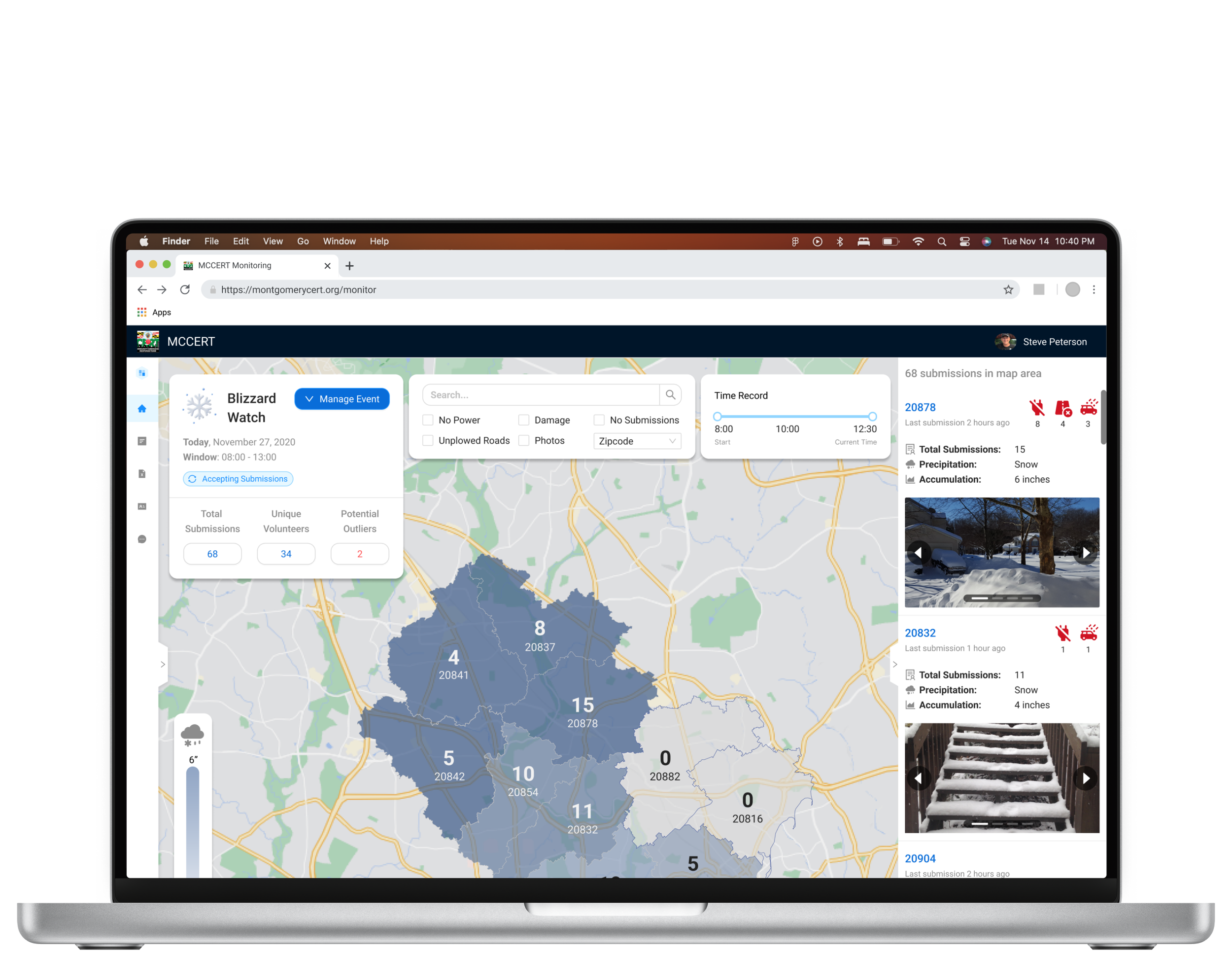The height and width of the screenshot is (957, 1232).
Task: Open the View menu in menu bar
Action: point(273,241)
